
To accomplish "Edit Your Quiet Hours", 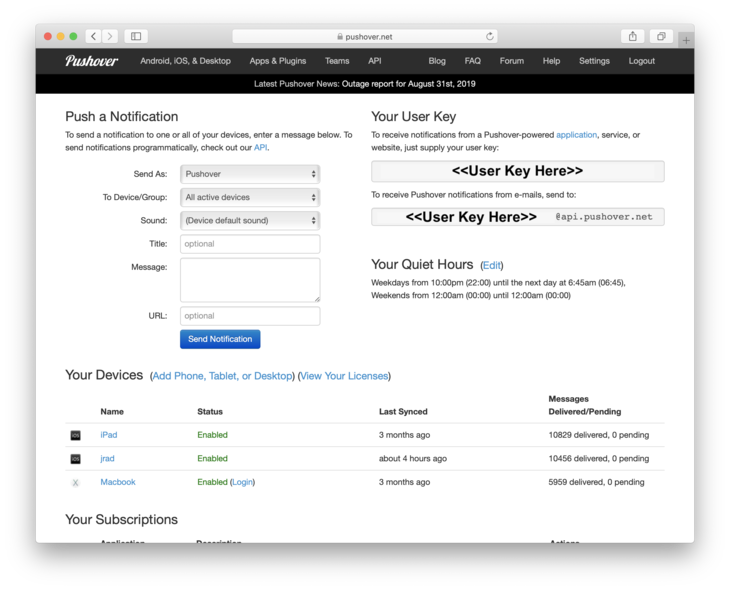I will [x=492, y=265].
